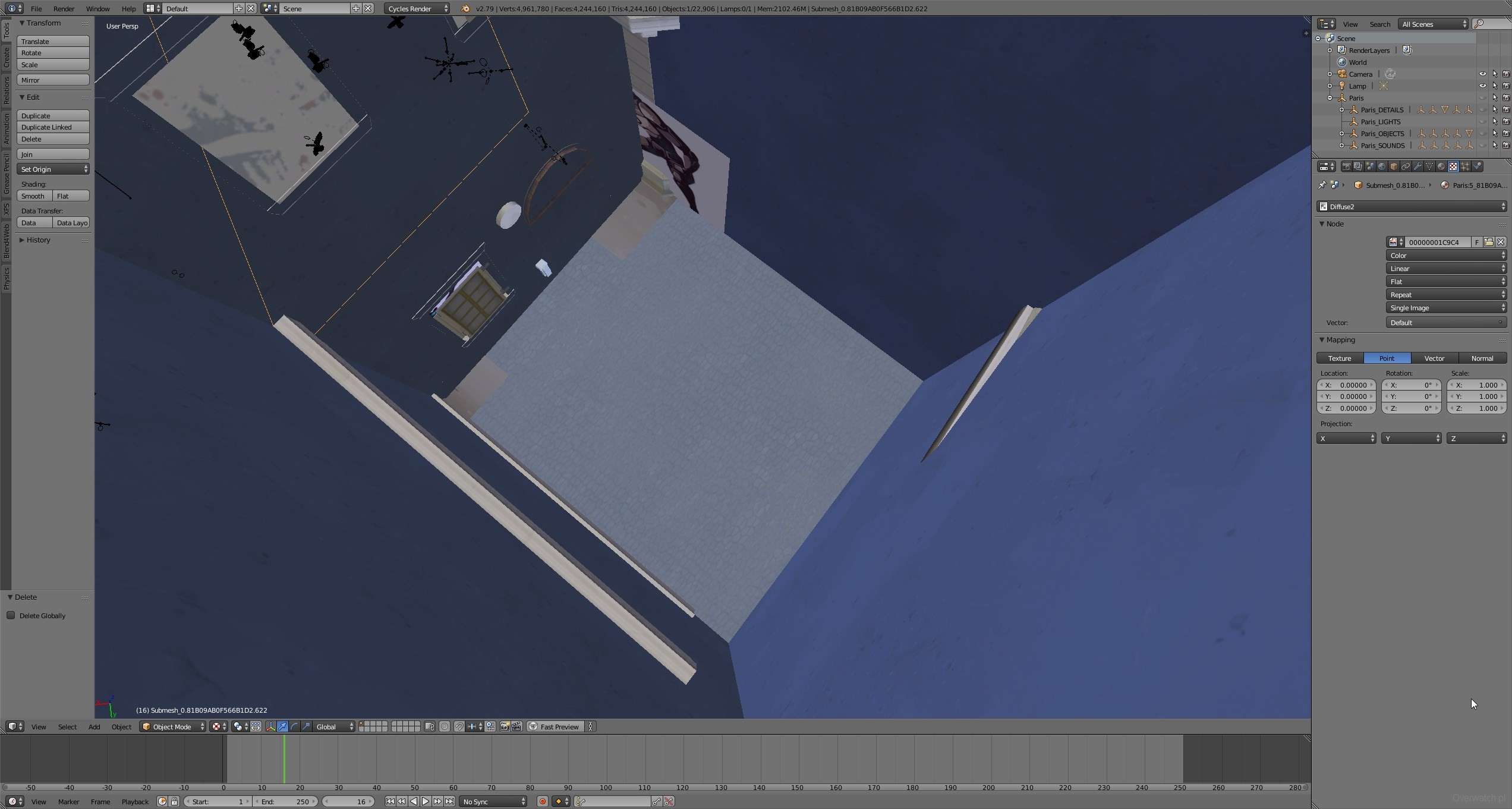Open the Render menu
This screenshot has width=1512, height=809.
(64, 9)
